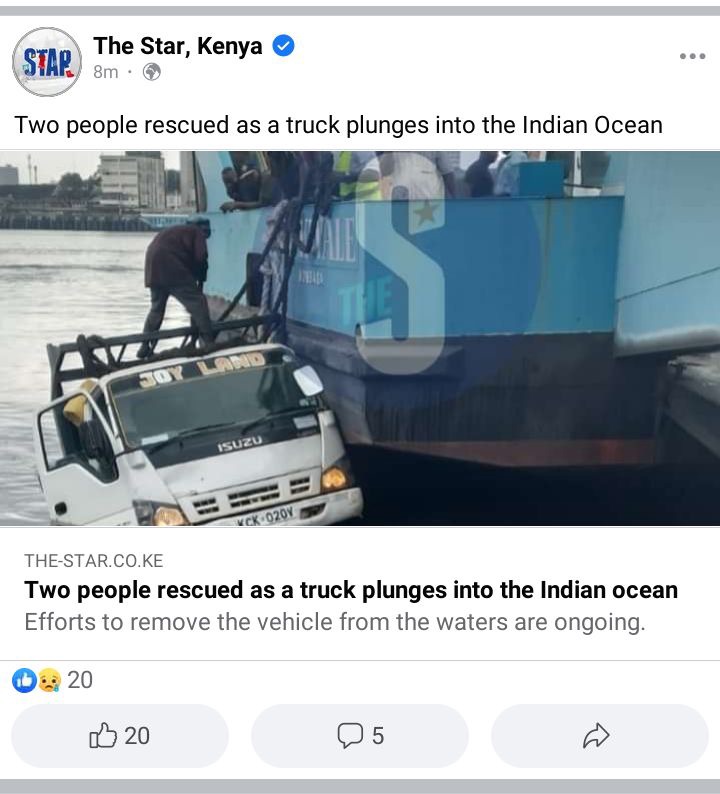
Task: Open comments with the speech bubble button
Action: point(360,736)
